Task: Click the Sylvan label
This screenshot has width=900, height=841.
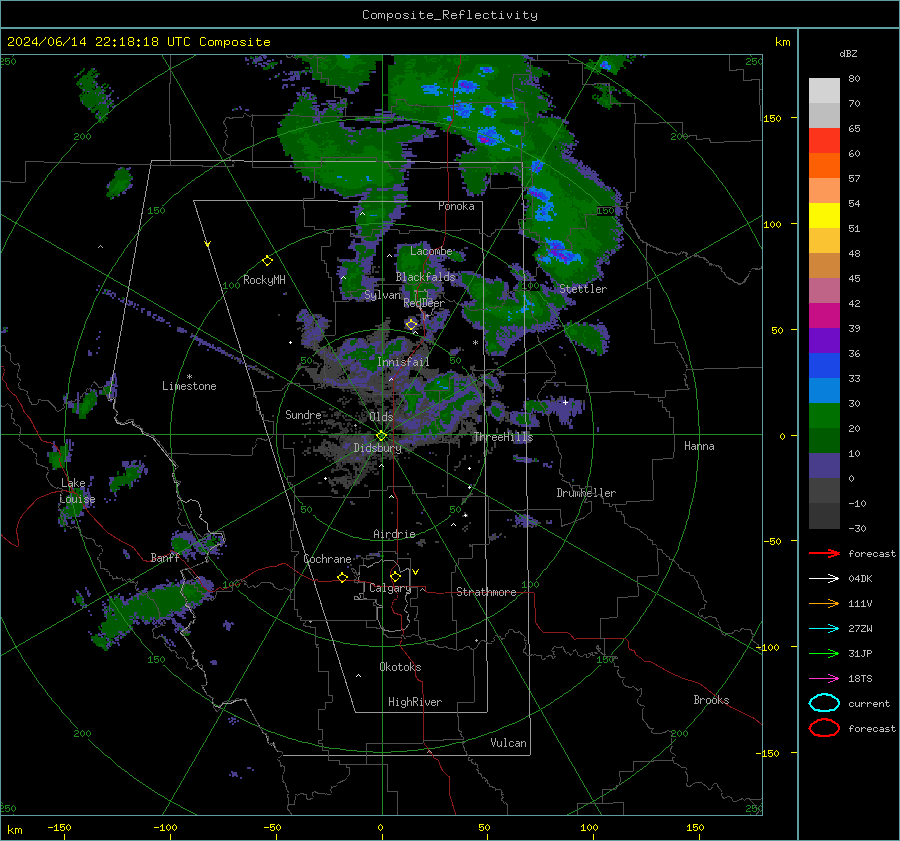Action: [382, 295]
